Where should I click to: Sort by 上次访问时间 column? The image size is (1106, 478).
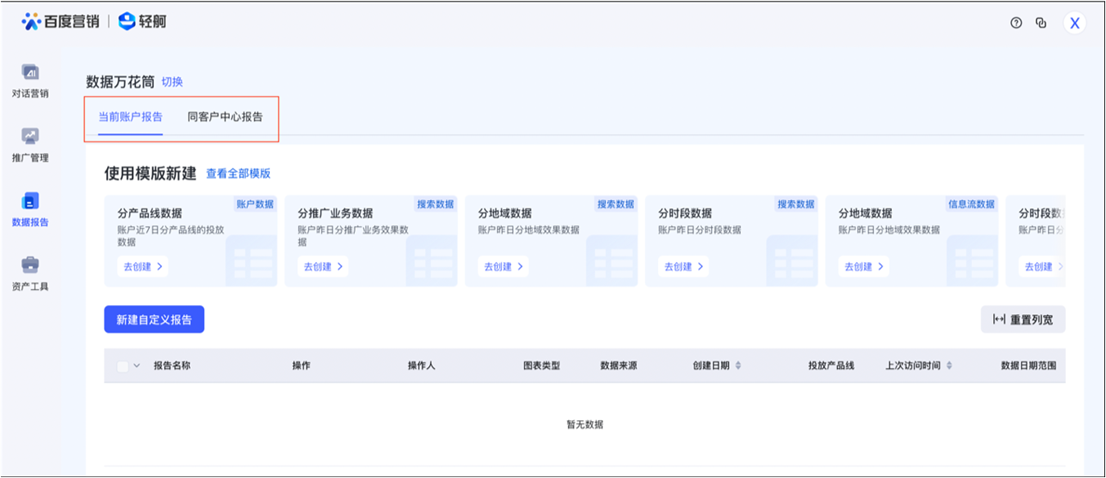click(x=949, y=367)
